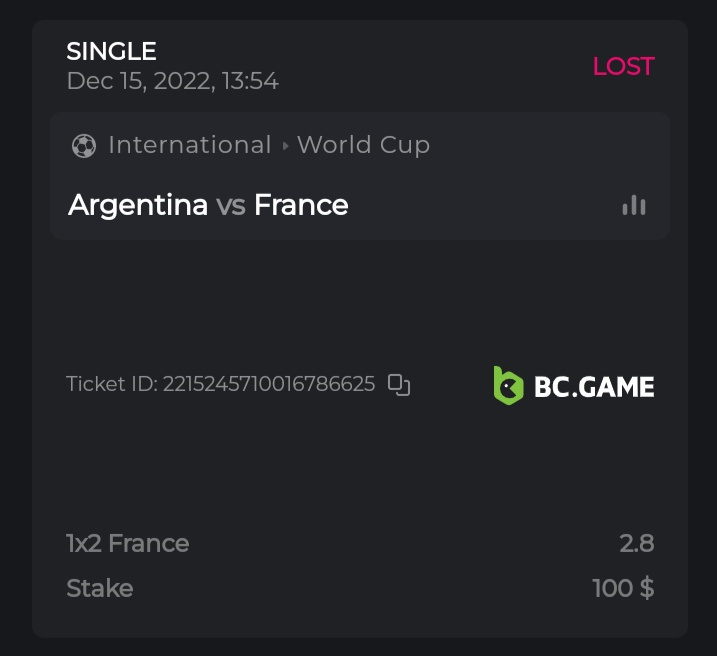The image size is (717, 656).
Task: Click the 2.8 odds value
Action: coord(636,543)
